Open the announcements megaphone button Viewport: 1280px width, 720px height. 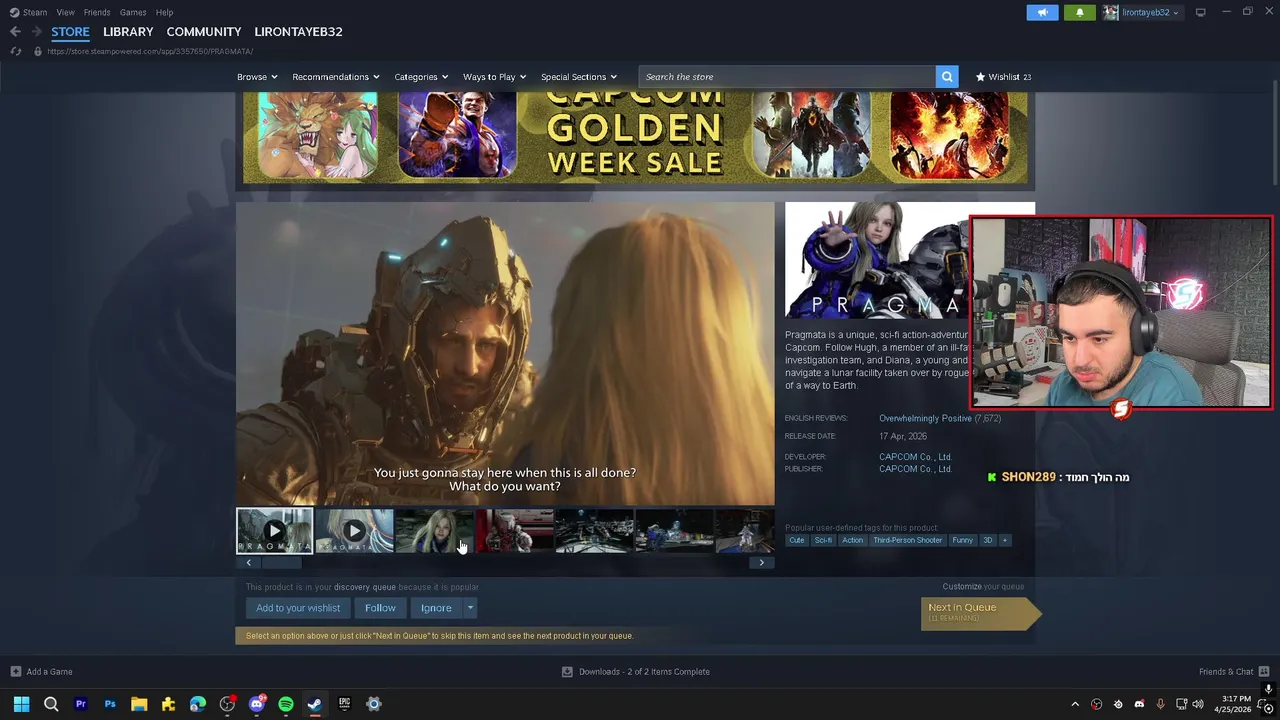(1042, 12)
